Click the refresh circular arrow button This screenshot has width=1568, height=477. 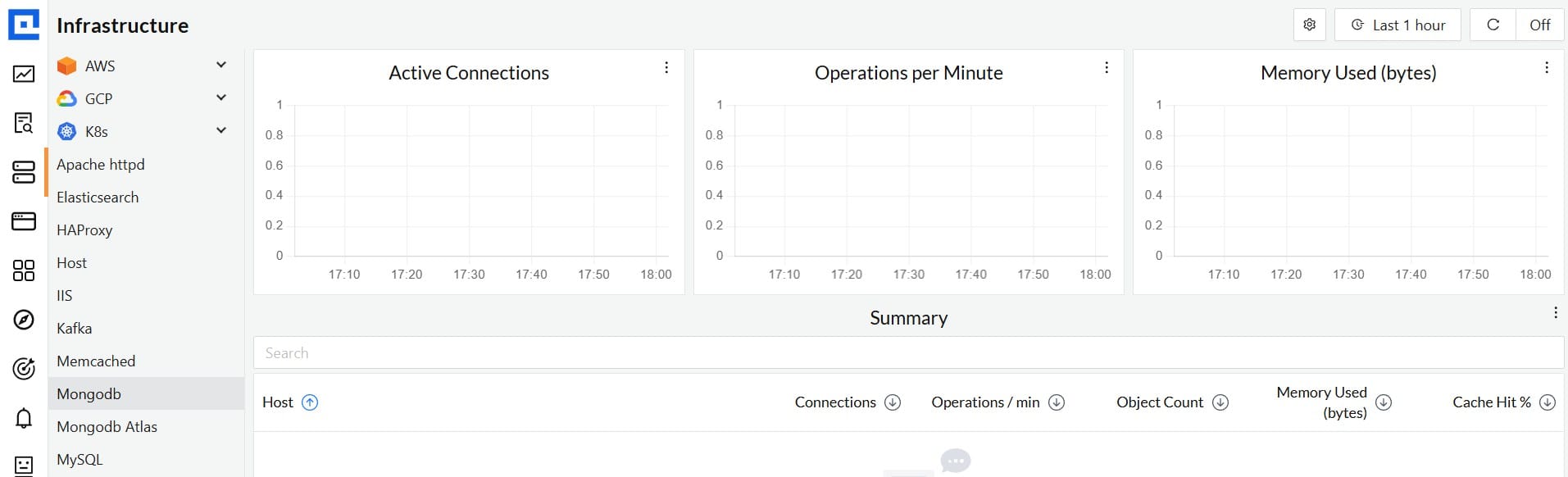click(1493, 25)
